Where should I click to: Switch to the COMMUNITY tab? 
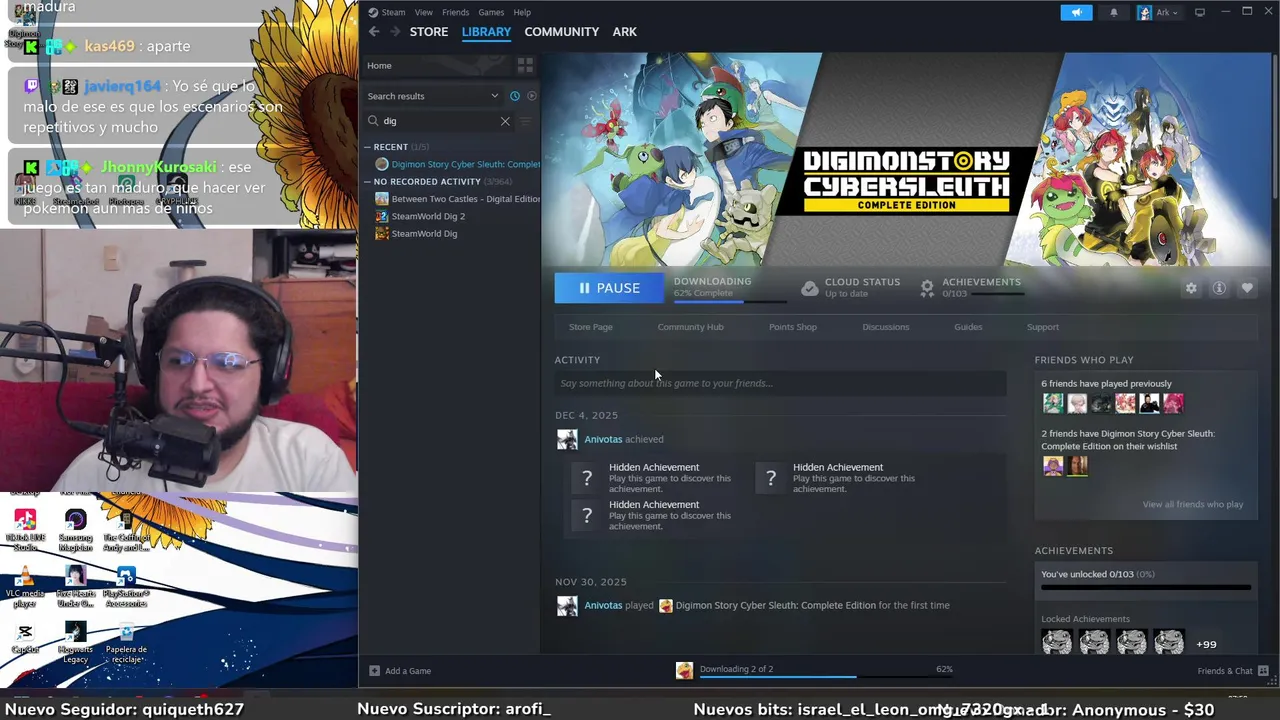point(562,32)
